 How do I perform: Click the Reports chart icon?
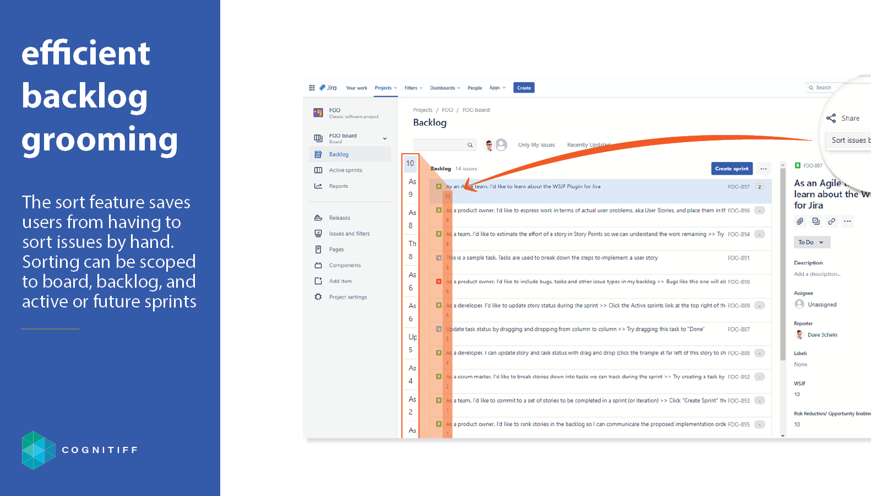click(x=318, y=186)
